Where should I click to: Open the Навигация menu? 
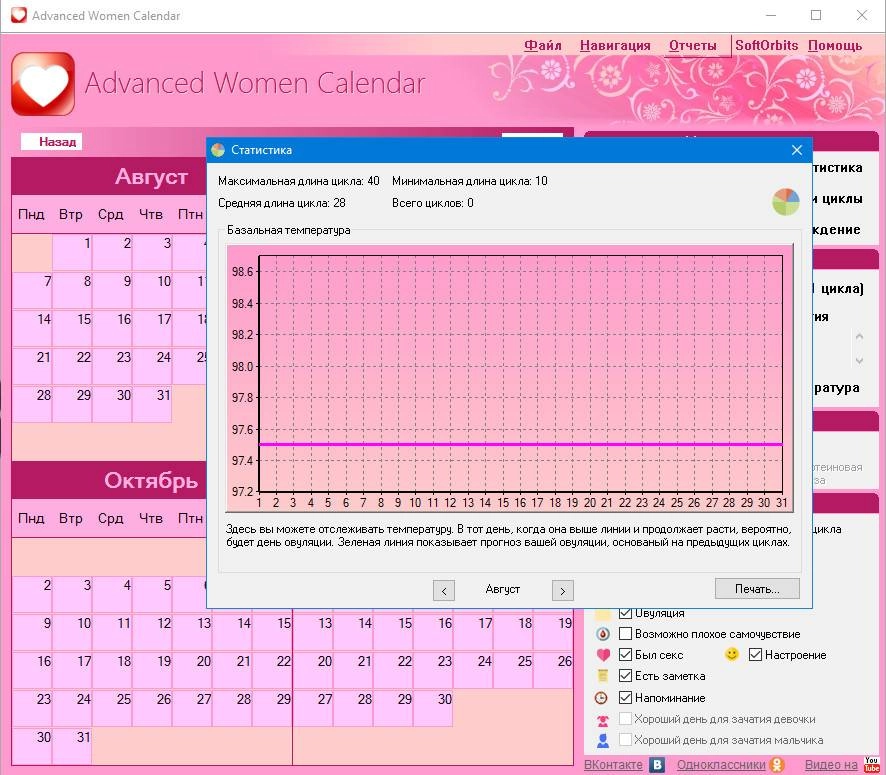pos(615,45)
